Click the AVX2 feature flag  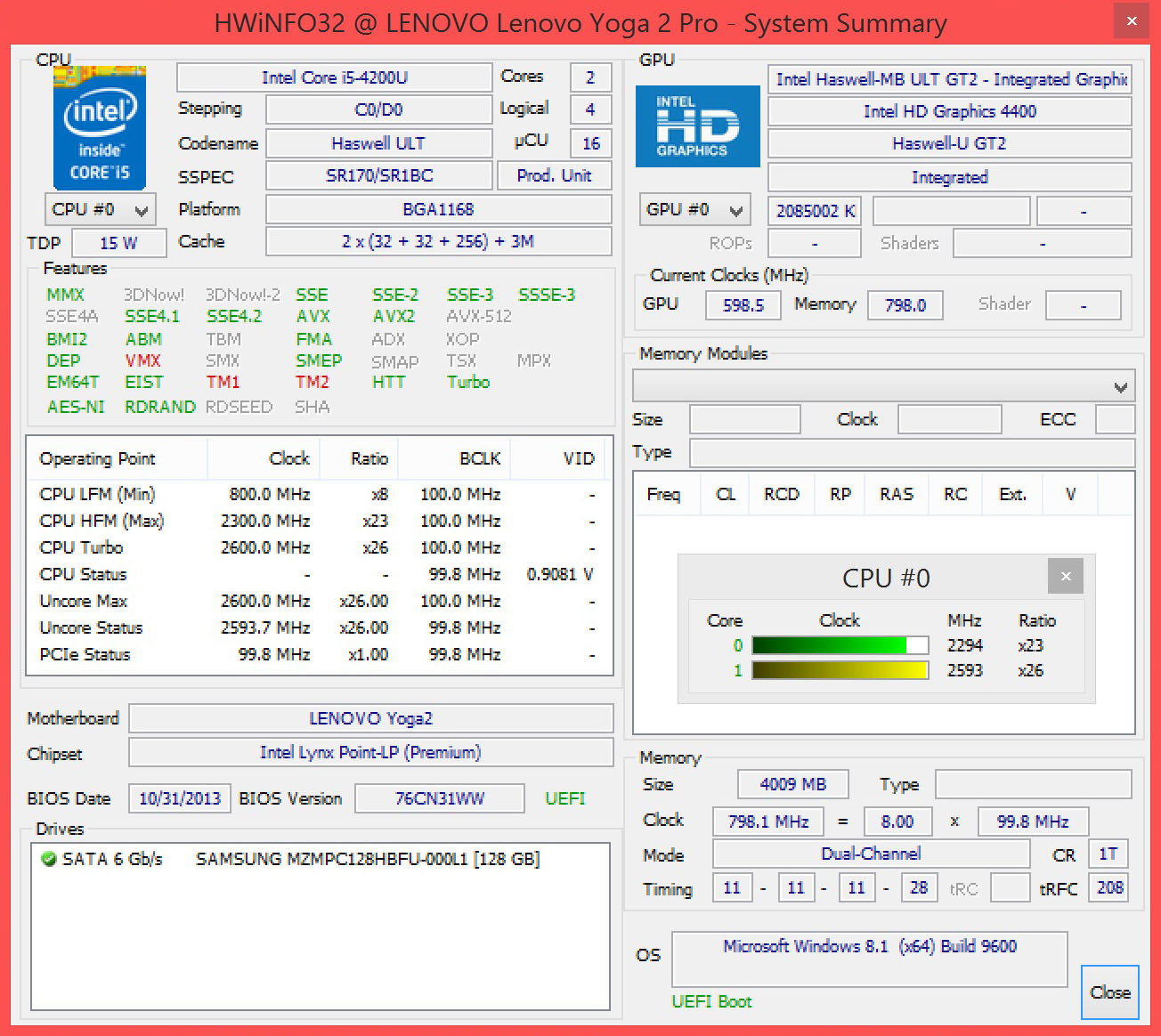394,316
